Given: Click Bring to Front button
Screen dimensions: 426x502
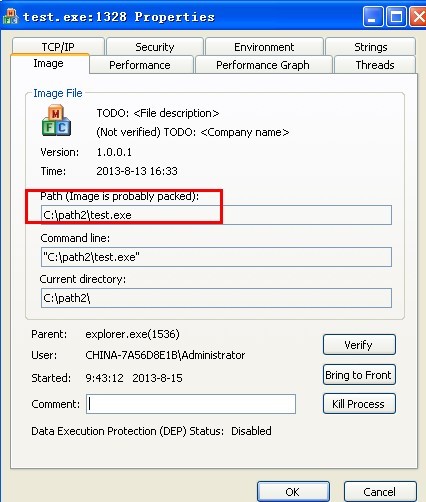Looking at the screenshot, I should tap(359, 375).
